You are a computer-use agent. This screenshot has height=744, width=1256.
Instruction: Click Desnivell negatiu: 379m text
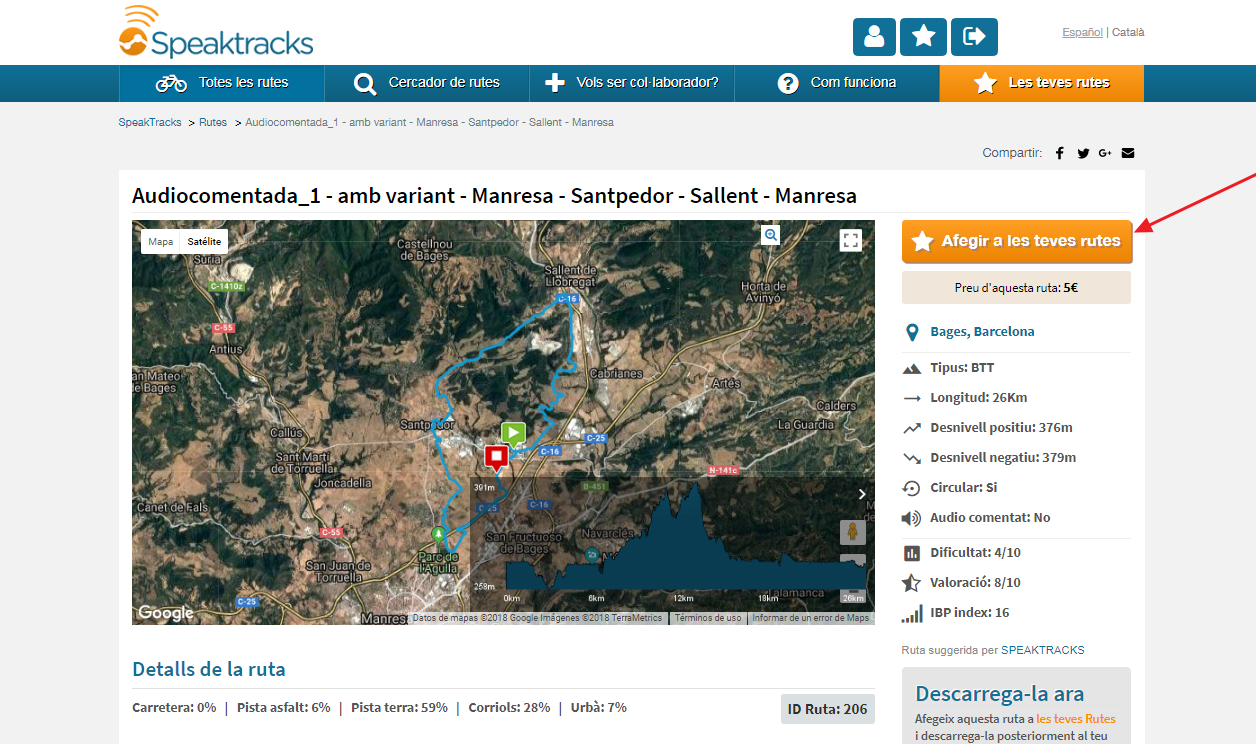[1003, 458]
